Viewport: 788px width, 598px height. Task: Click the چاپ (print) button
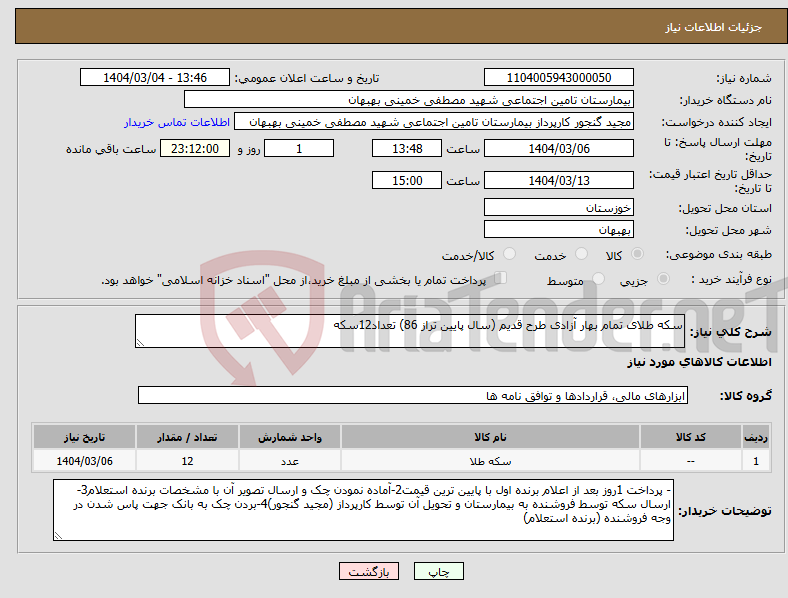[438, 571]
